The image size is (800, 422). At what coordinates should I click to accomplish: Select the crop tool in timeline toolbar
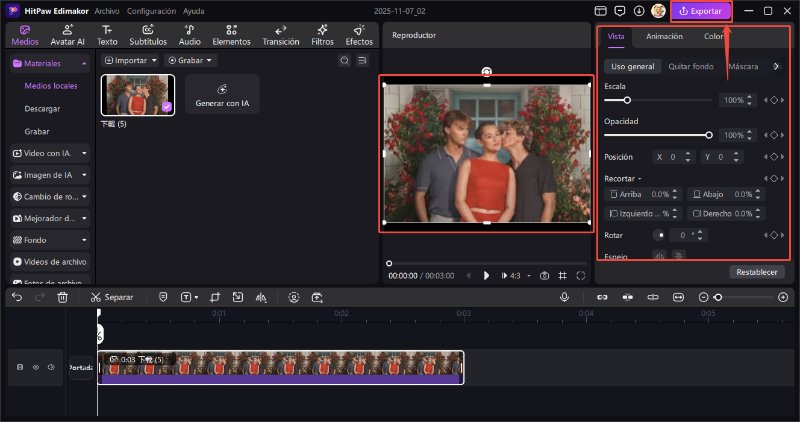[x=215, y=297]
